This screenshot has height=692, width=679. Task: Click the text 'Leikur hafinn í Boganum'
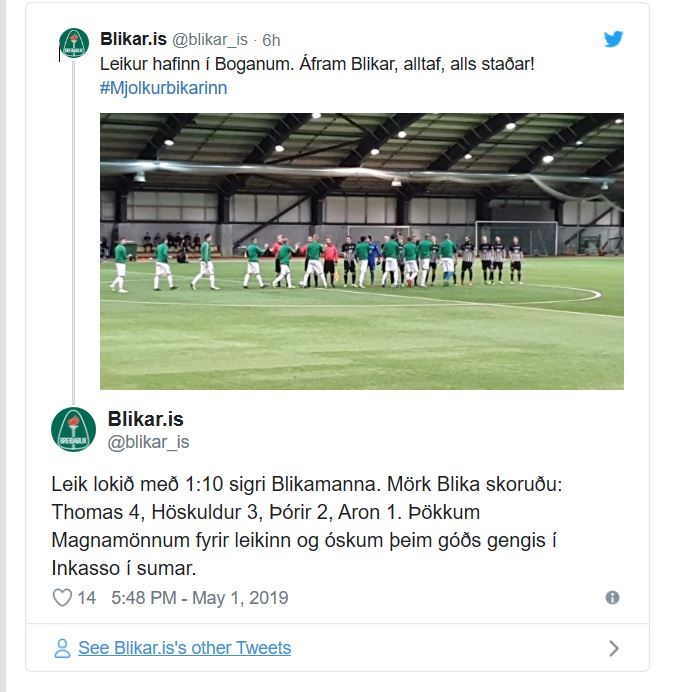[197, 64]
